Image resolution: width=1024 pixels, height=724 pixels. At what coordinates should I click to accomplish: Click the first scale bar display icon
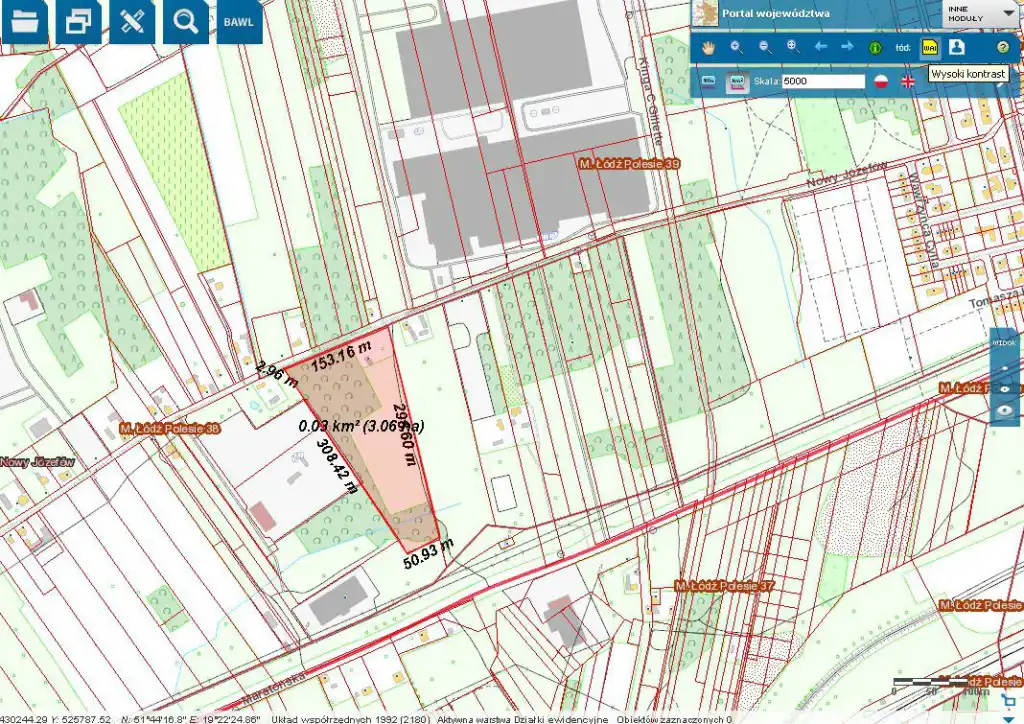(709, 82)
